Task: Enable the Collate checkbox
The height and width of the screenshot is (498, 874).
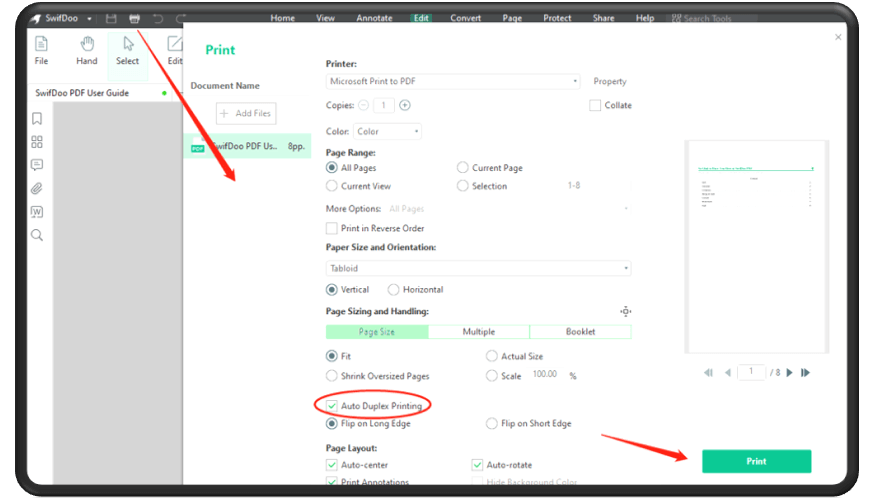Action: tap(595, 105)
